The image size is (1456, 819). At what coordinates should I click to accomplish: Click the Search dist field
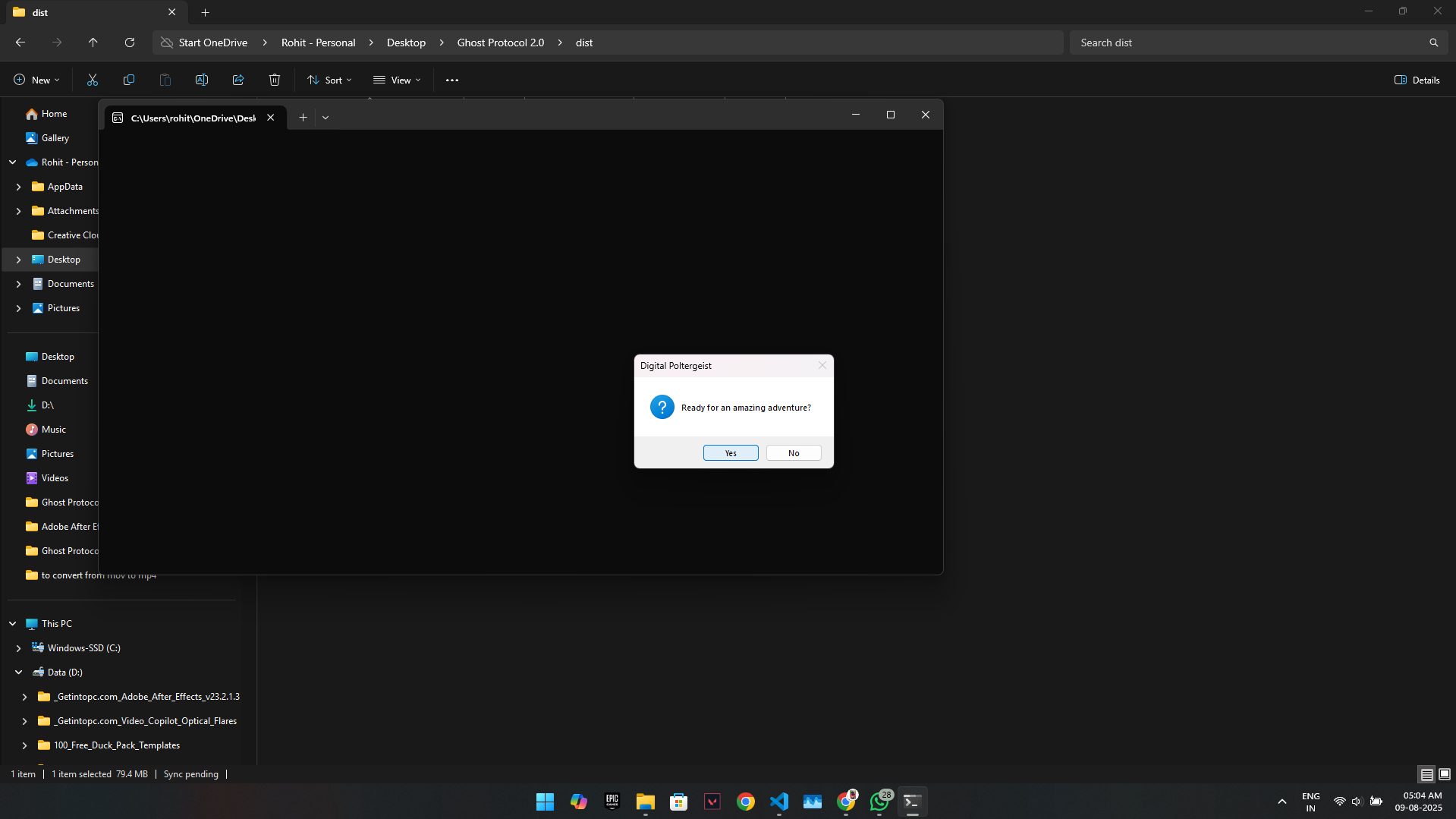[1248, 43]
